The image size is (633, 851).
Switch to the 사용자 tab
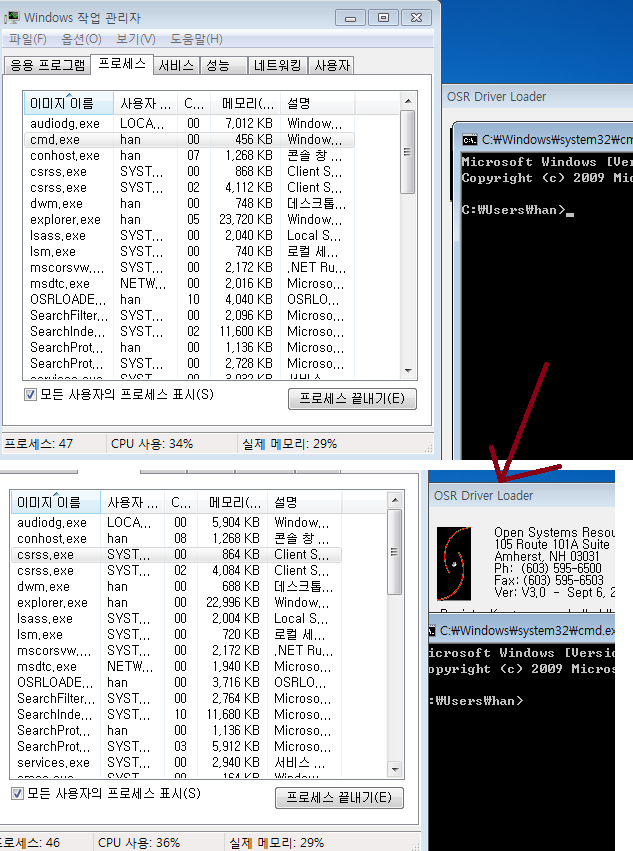coord(332,66)
